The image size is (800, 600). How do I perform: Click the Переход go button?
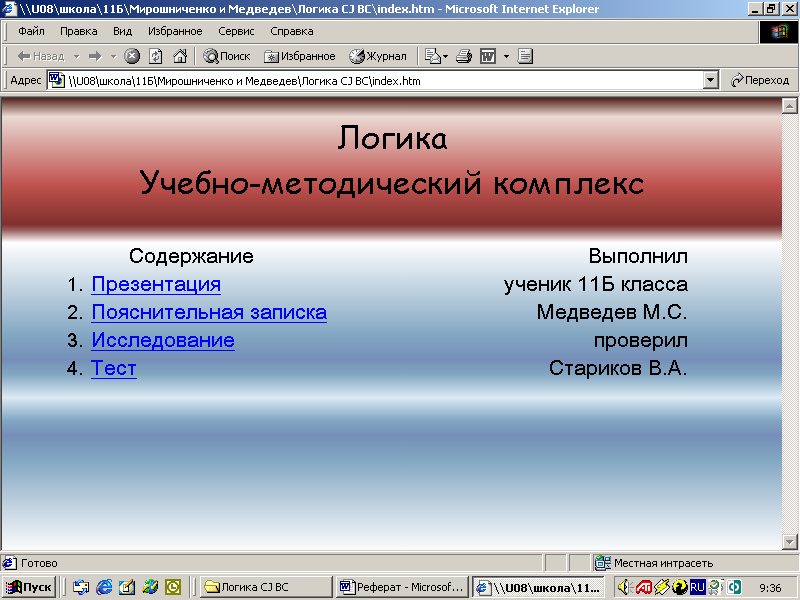pos(760,81)
